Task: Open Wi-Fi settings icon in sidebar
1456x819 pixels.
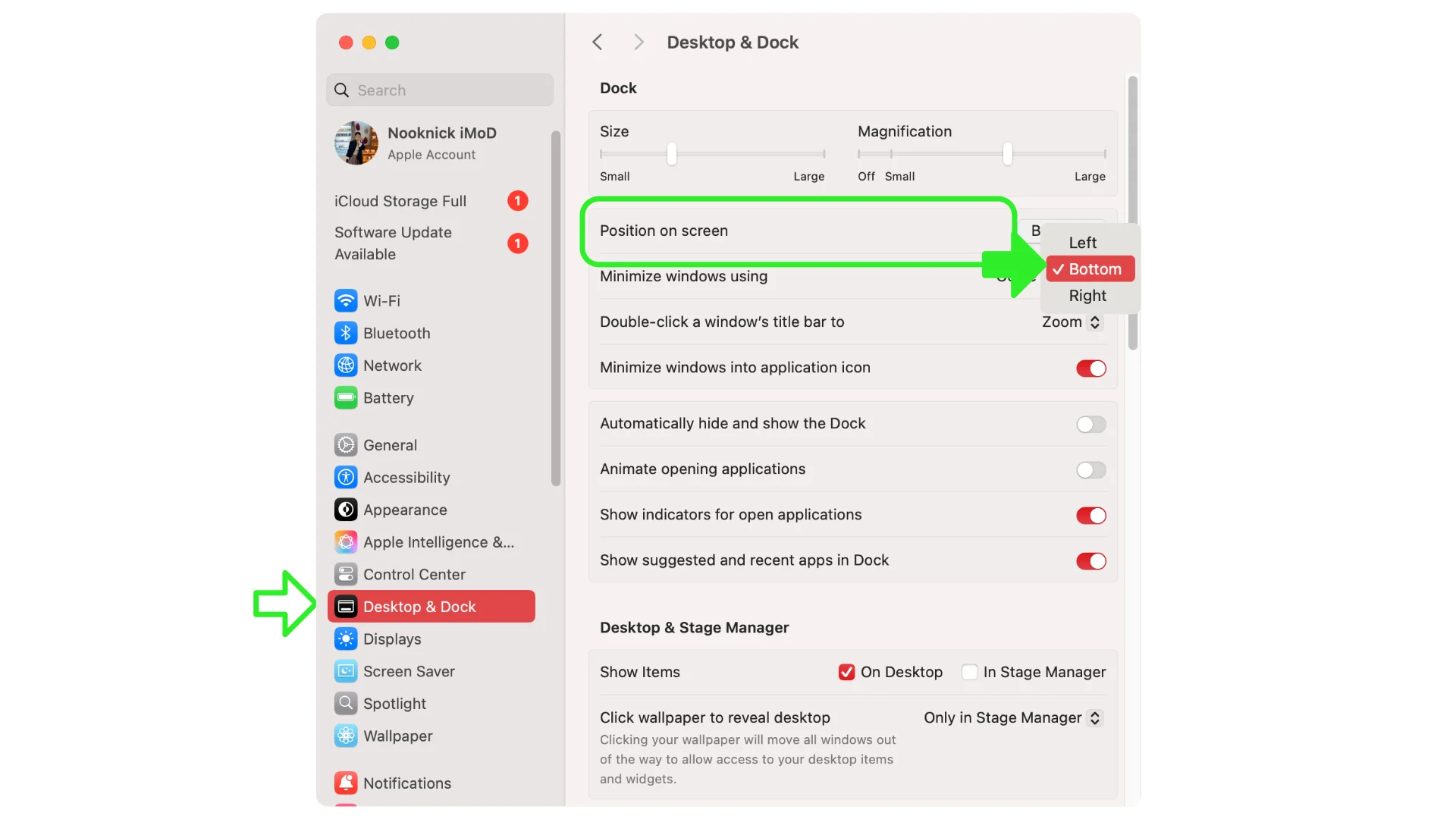Action: pyautogui.click(x=346, y=301)
